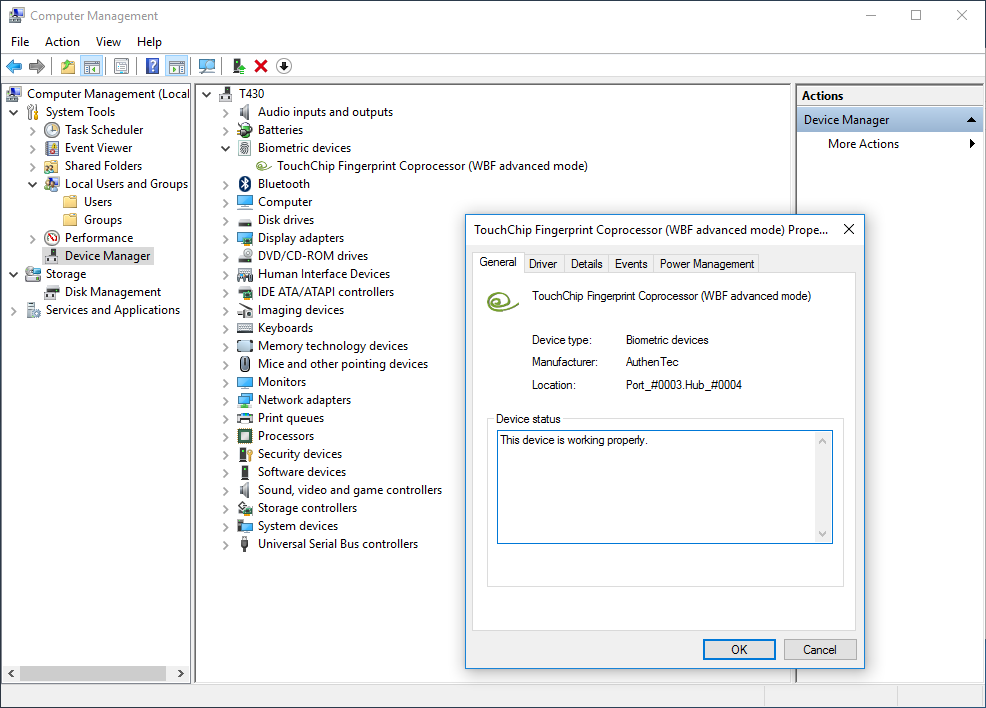Click the Forward arrow toolbar icon
The image size is (986, 708).
[37, 66]
